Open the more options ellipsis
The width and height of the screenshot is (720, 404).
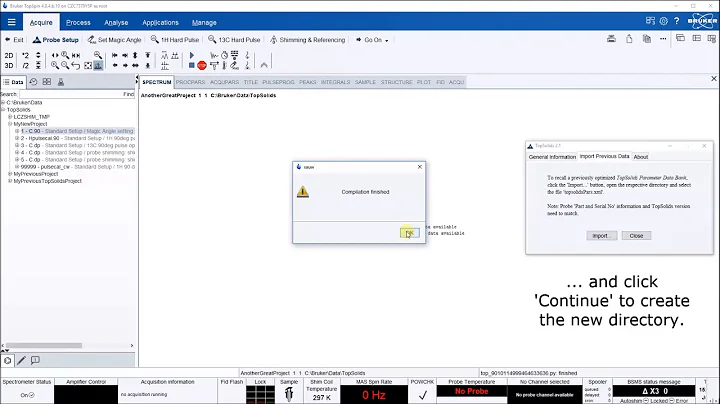(663, 39)
